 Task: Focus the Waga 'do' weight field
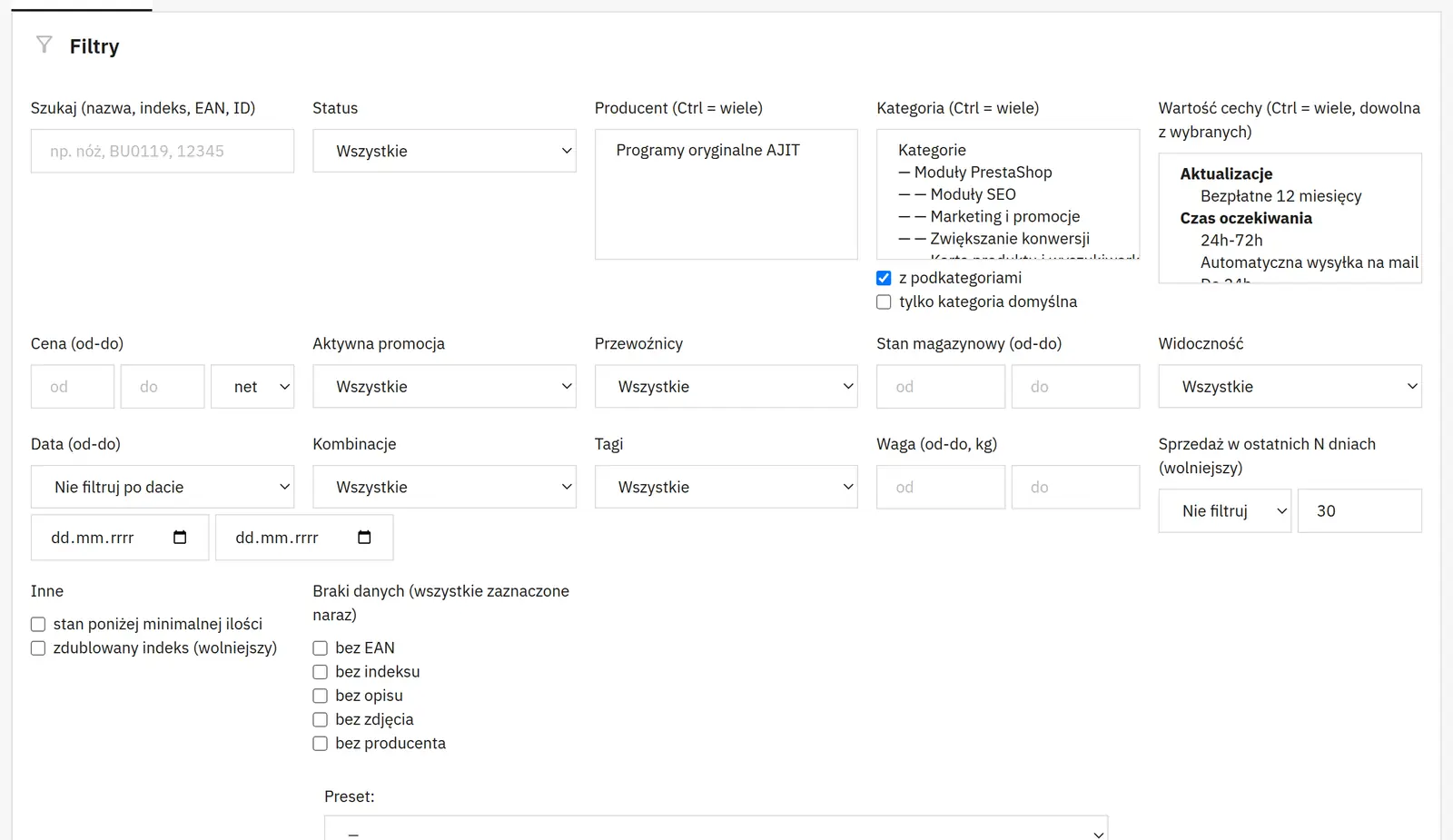pyautogui.click(x=1075, y=488)
